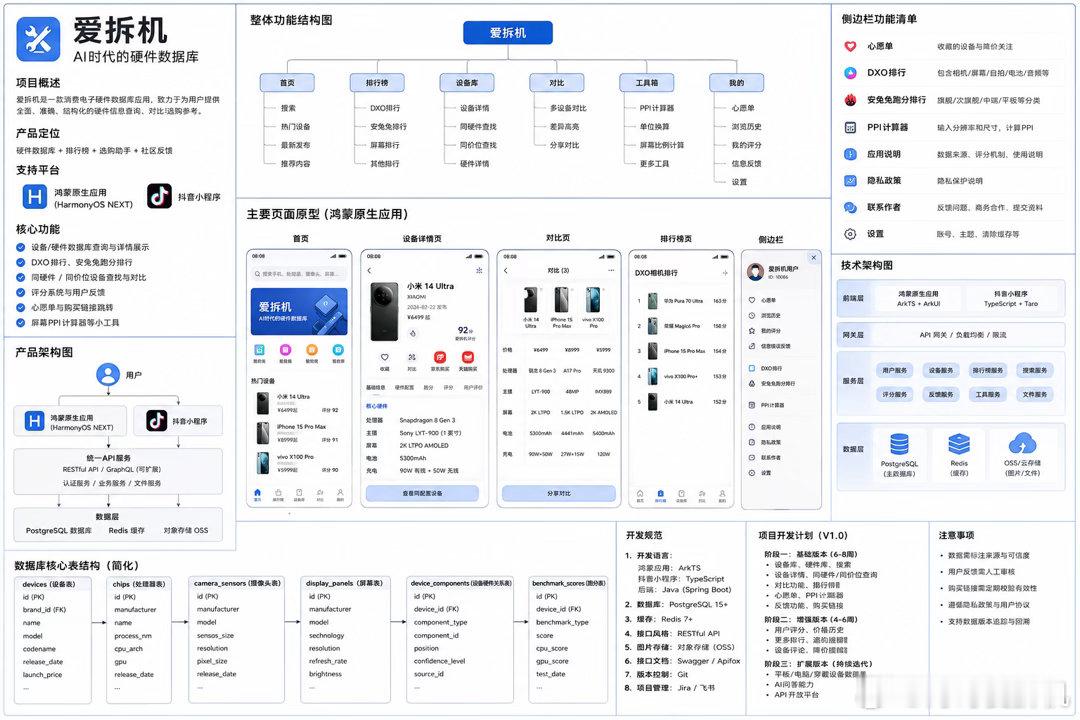
Task: Click the Redis cache icon in 数据层
Action: [x=959, y=444]
